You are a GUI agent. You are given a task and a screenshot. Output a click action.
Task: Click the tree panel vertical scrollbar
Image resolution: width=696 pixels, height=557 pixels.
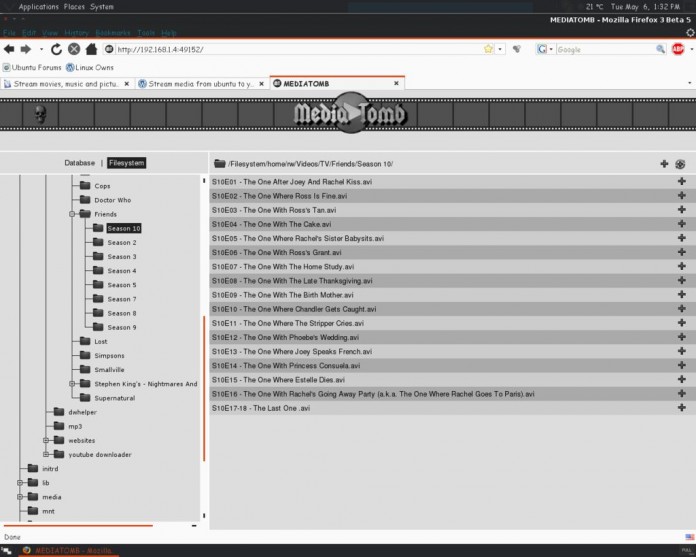[x=204, y=388]
